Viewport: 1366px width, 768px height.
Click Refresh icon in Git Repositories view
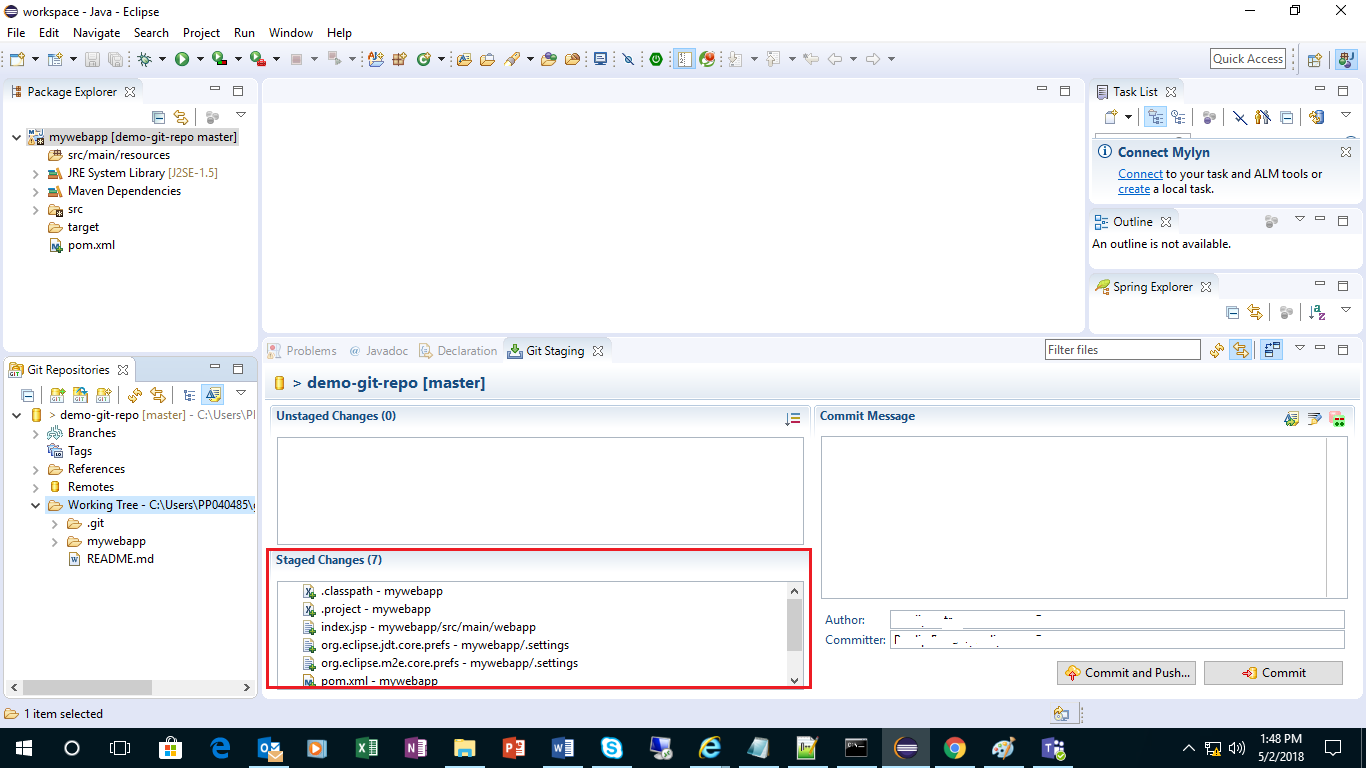[x=134, y=395]
